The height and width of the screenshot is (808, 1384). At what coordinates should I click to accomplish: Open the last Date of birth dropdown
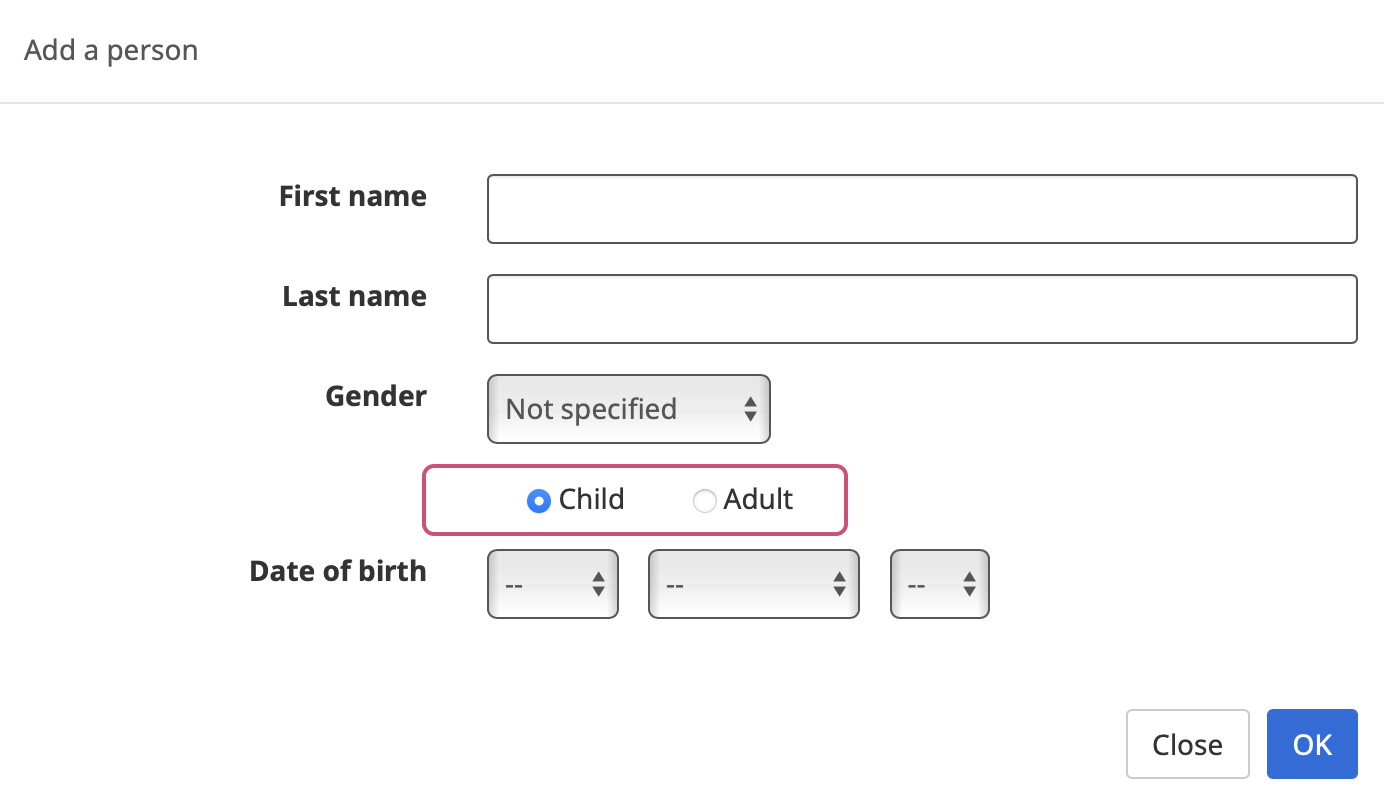click(x=939, y=584)
